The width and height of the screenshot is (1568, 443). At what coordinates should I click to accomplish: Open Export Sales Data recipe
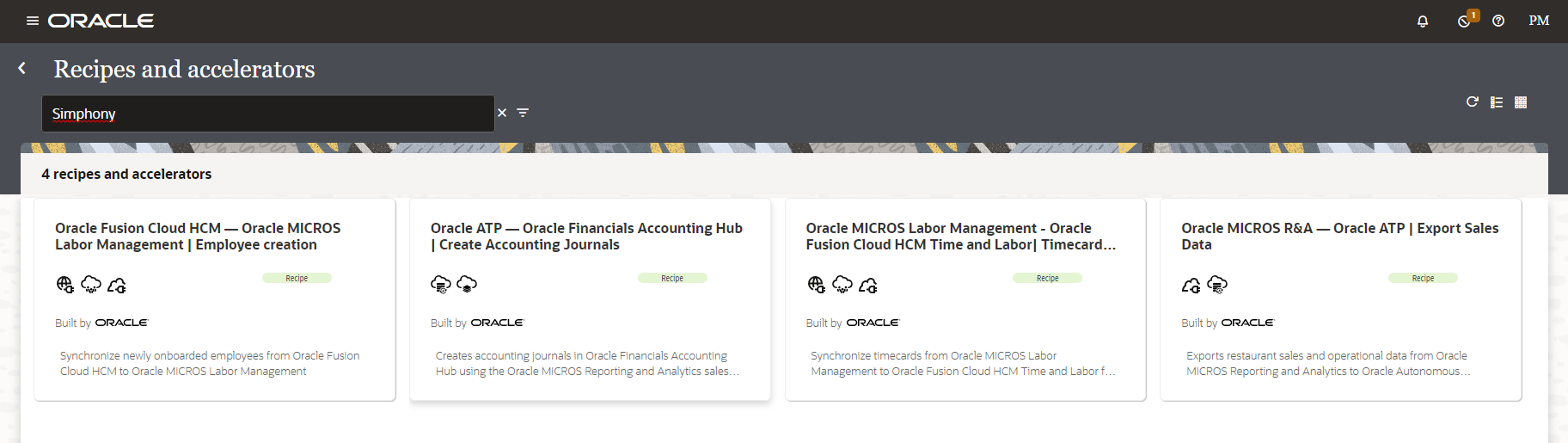tap(1339, 237)
